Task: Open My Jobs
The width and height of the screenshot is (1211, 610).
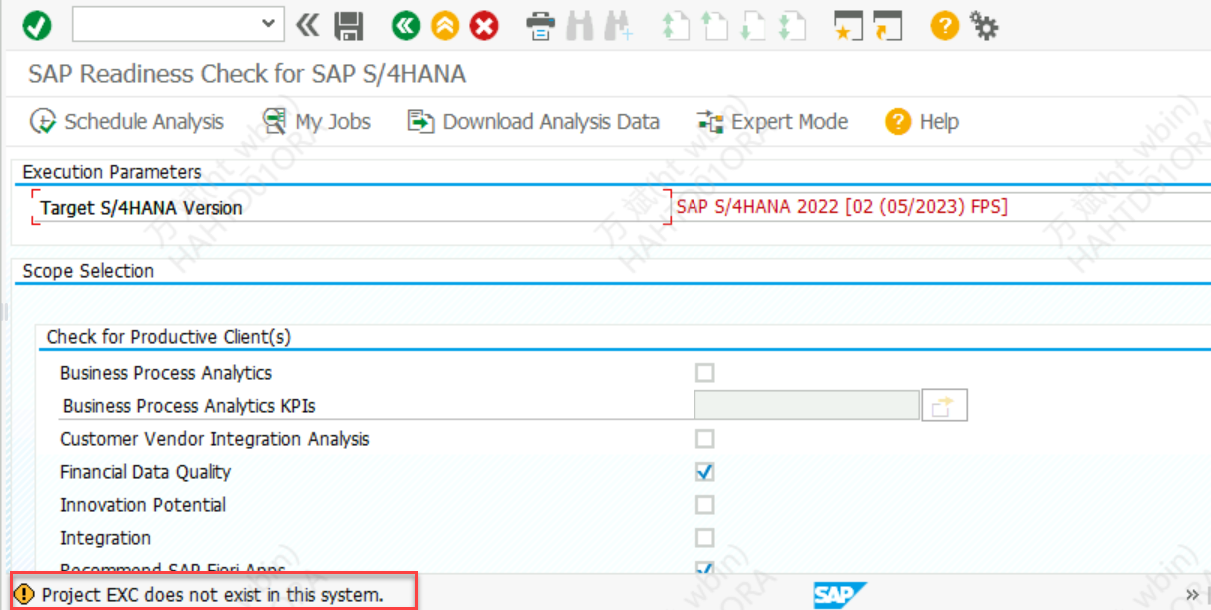Action: pos(316,122)
